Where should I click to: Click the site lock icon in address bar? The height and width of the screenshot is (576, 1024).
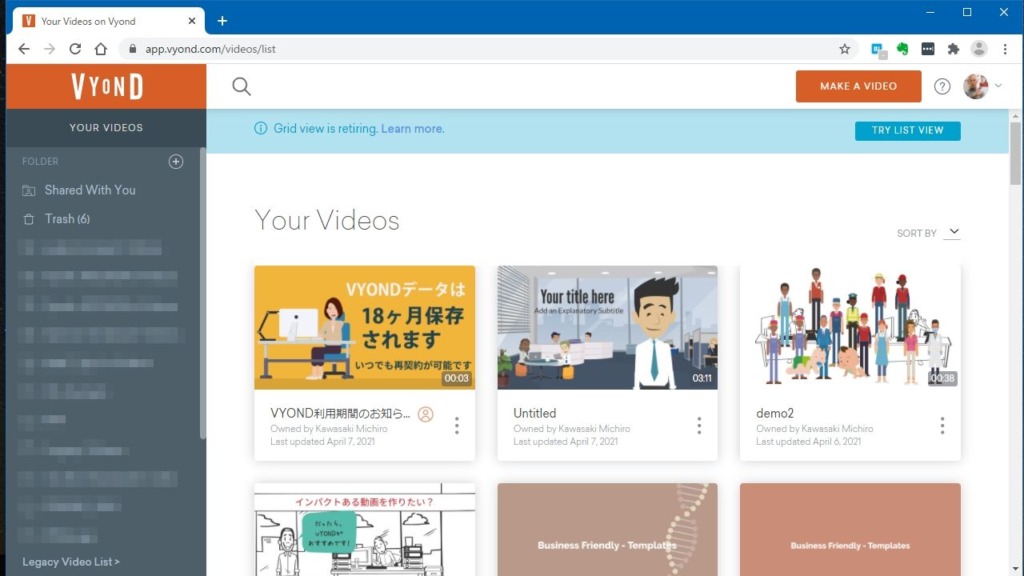pyautogui.click(x=133, y=49)
